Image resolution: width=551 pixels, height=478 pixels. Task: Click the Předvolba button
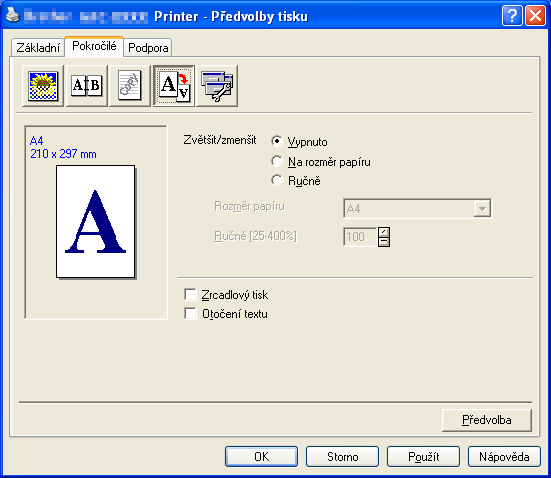coord(487,420)
